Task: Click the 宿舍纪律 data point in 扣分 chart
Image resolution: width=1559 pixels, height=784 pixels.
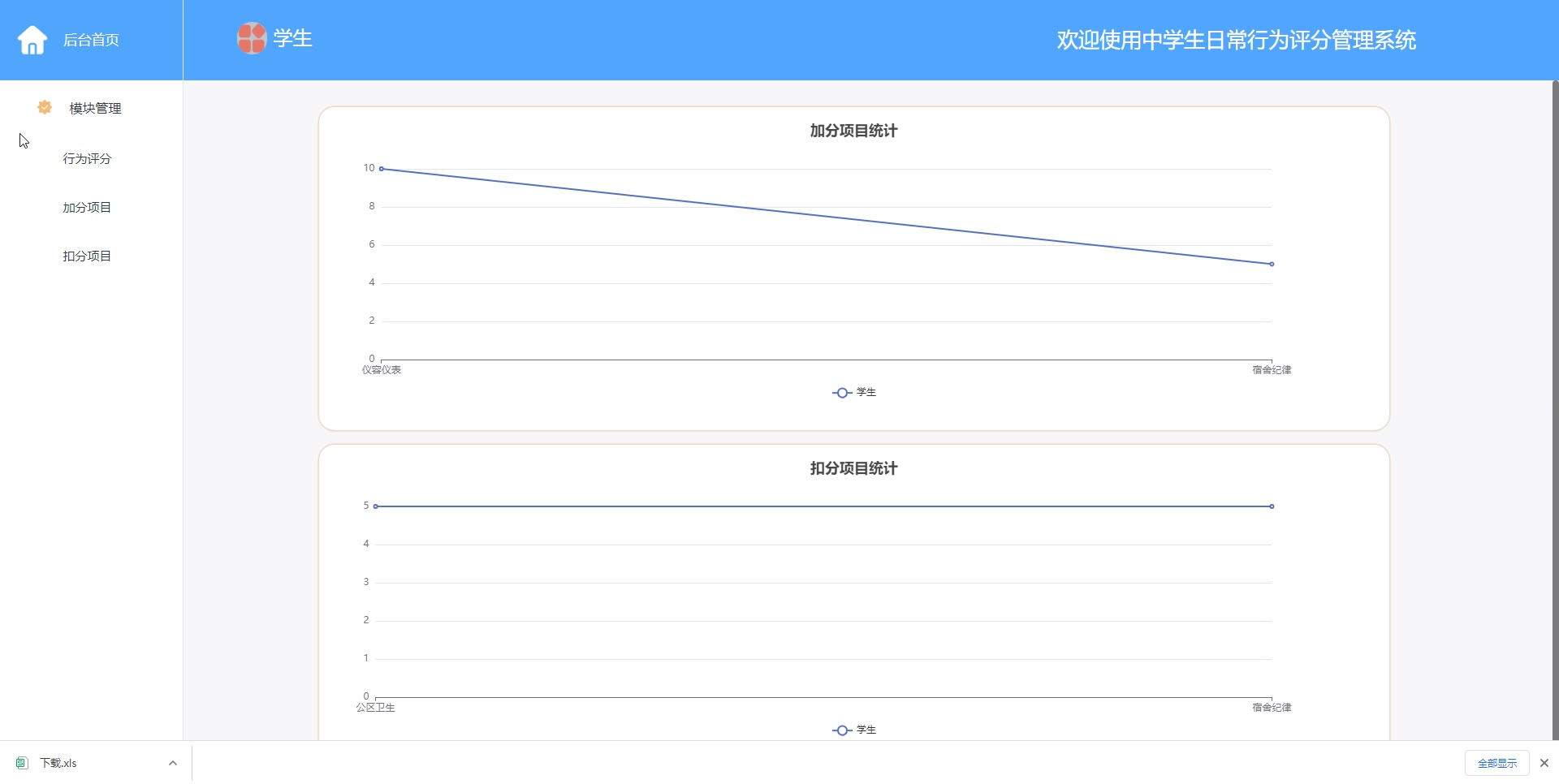Action: click(1272, 506)
